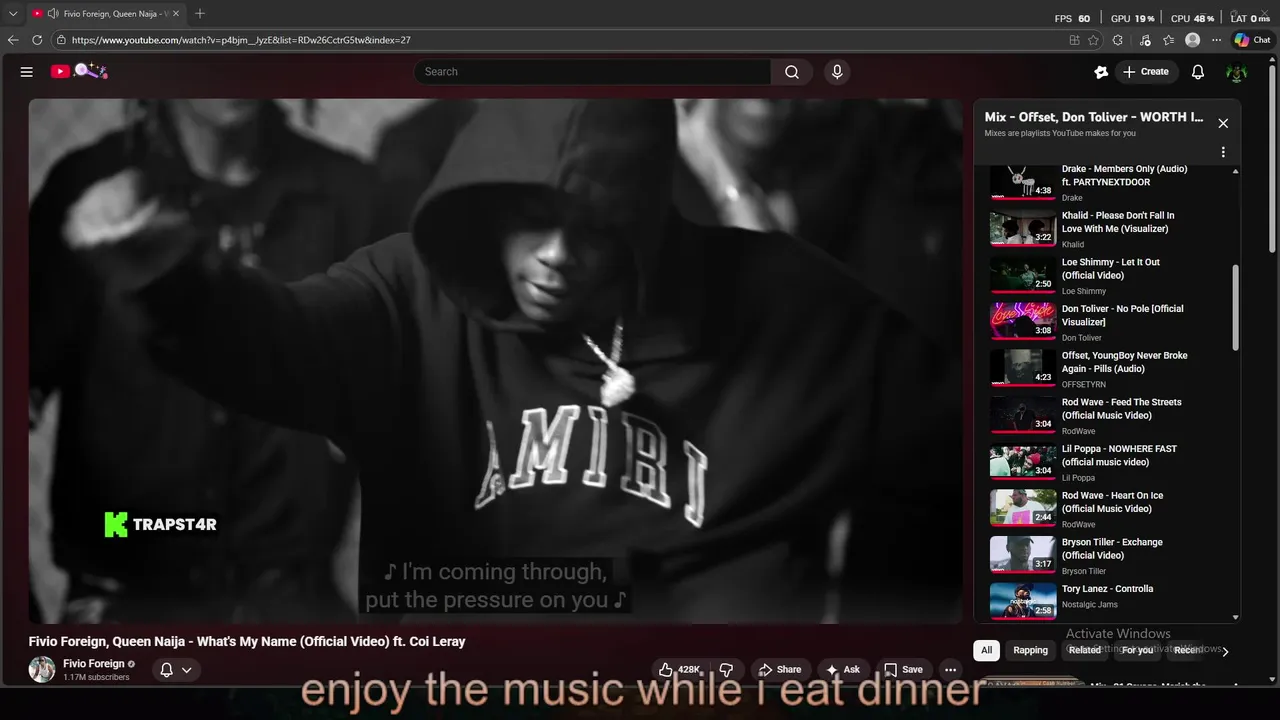The height and width of the screenshot is (720, 1280).
Task: Play Loe Shimmy - Let It Out
Action: [1105, 276]
